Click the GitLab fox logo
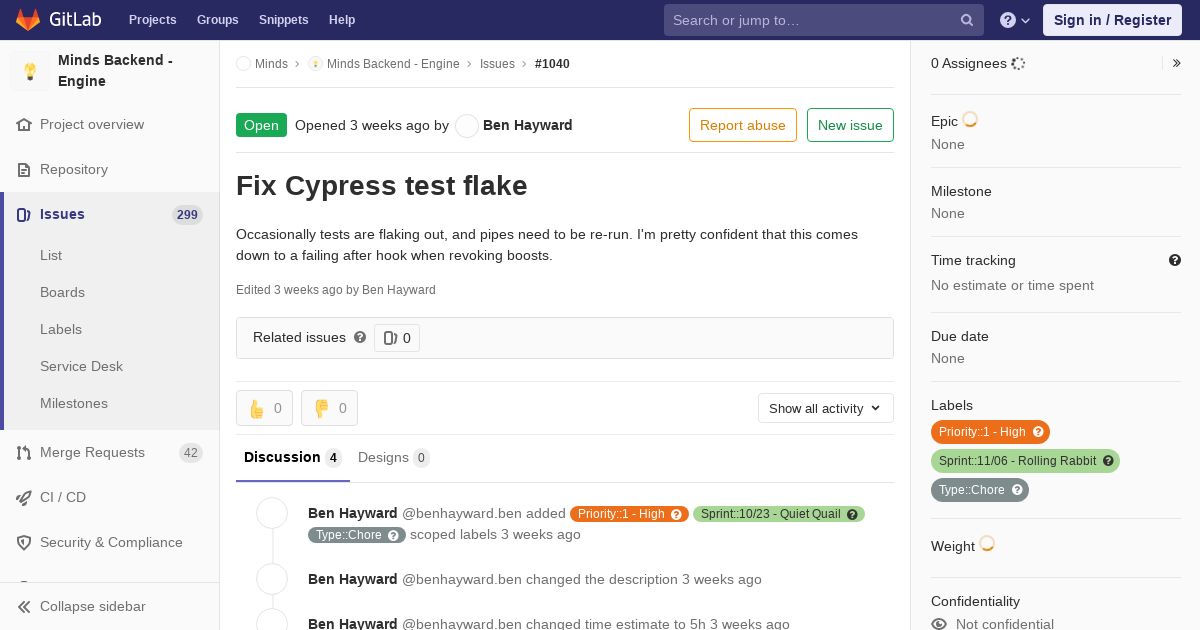Viewport: 1200px width, 630px height. tap(28, 20)
